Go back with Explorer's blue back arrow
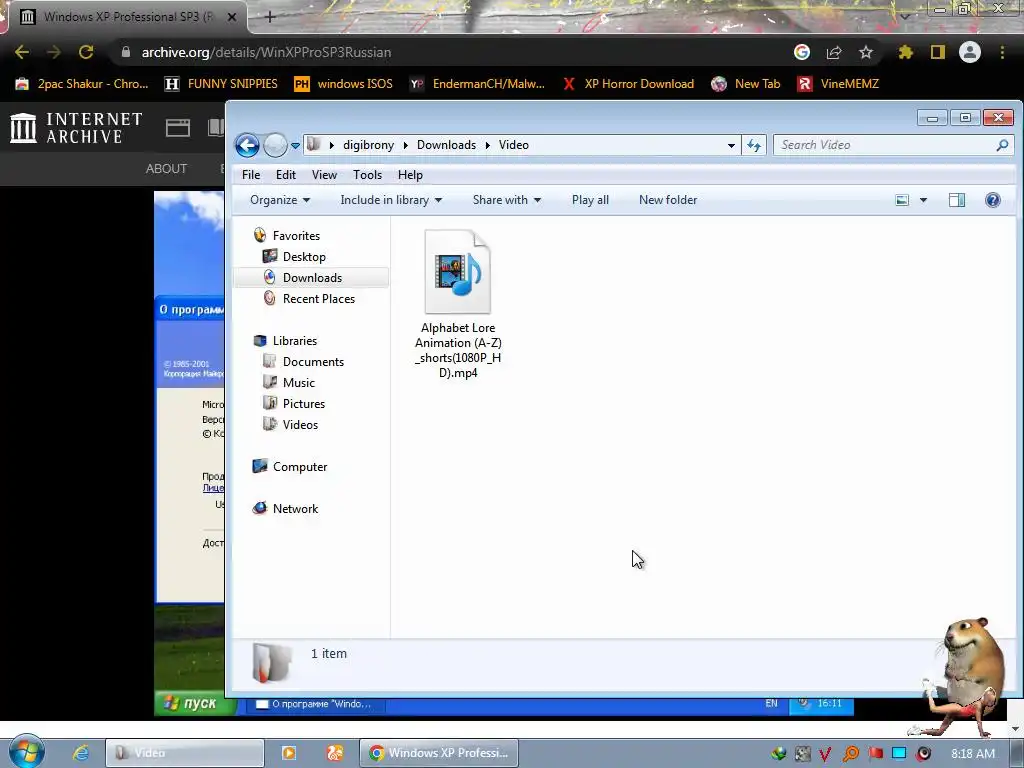Image resolution: width=1024 pixels, height=768 pixels. [247, 145]
